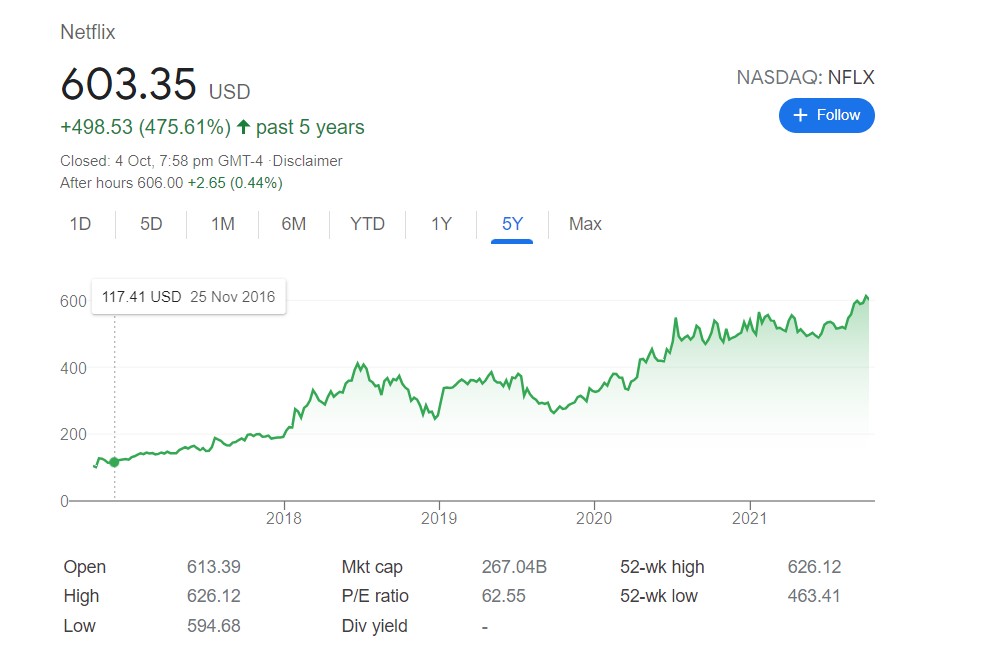Click the 2020 axis label

[594, 518]
